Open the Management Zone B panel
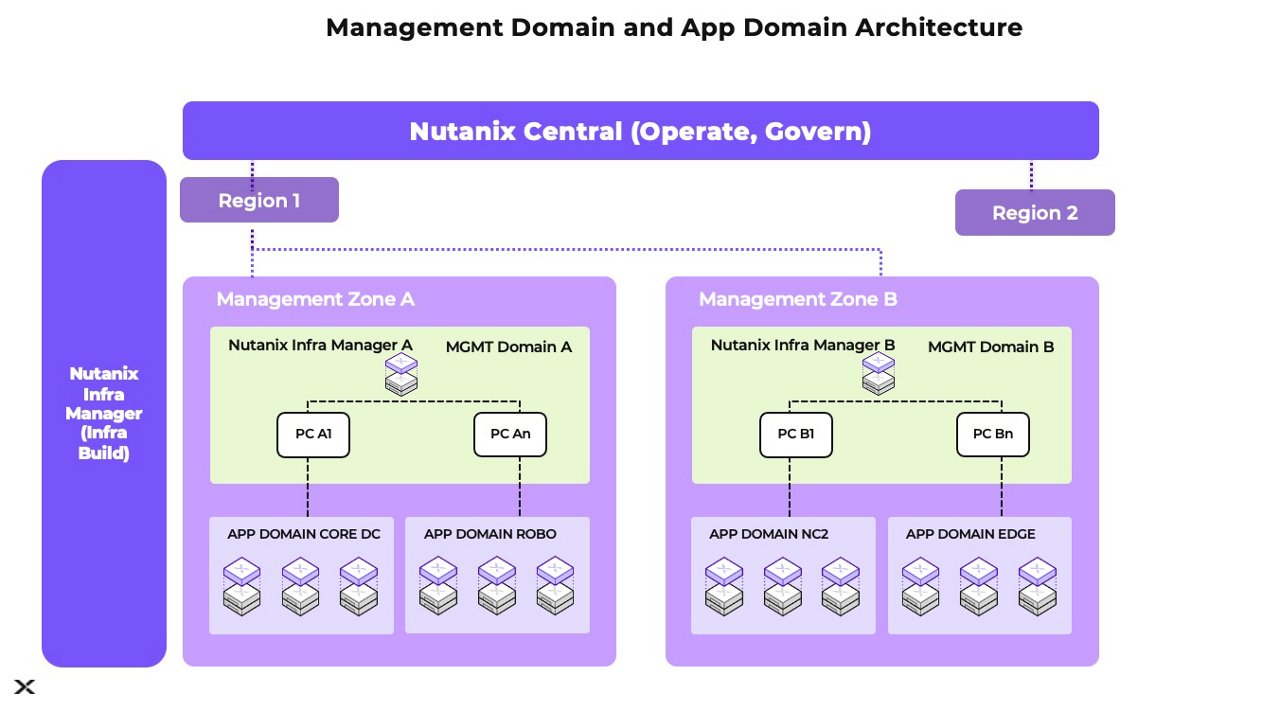The height and width of the screenshot is (707, 1280). [797, 299]
